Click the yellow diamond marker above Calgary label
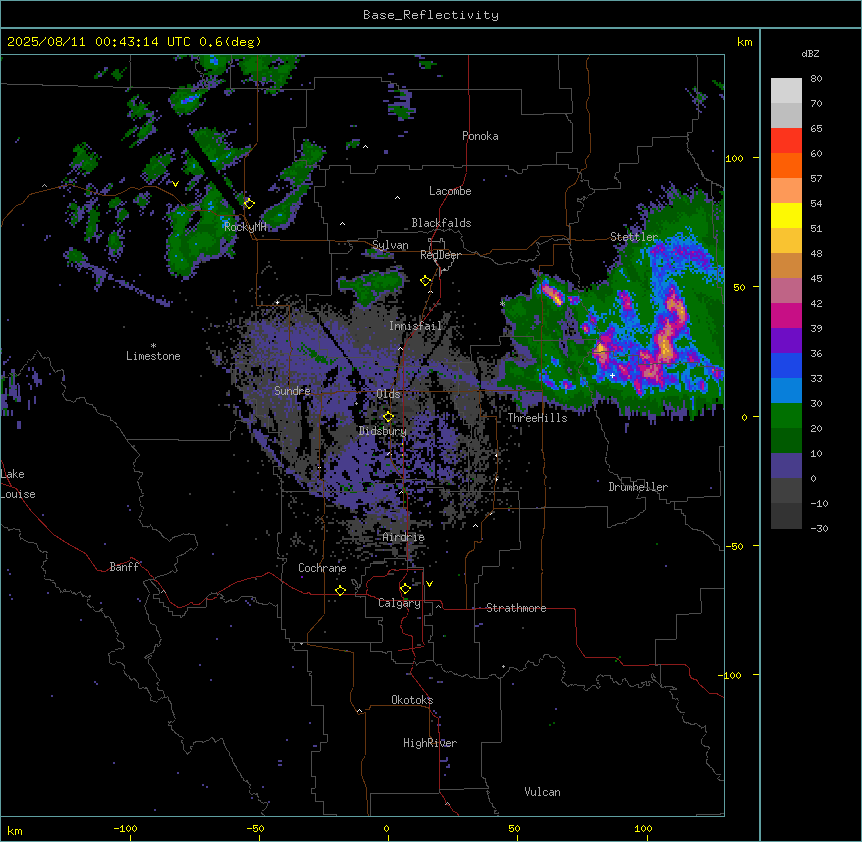Viewport: 862px width, 842px height. pyautogui.click(x=405, y=589)
